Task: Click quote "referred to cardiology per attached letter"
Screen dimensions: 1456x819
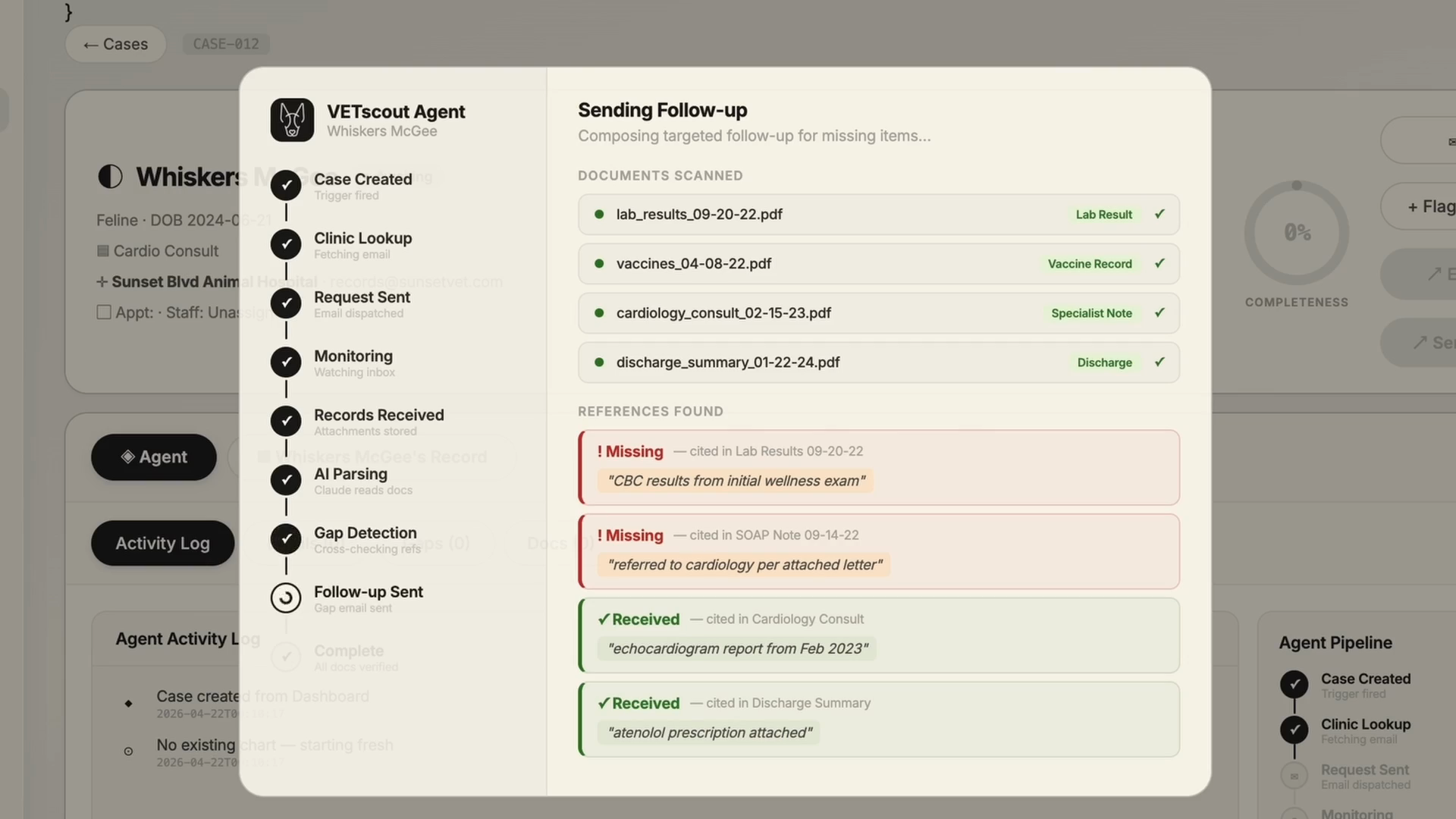Action: [745, 565]
